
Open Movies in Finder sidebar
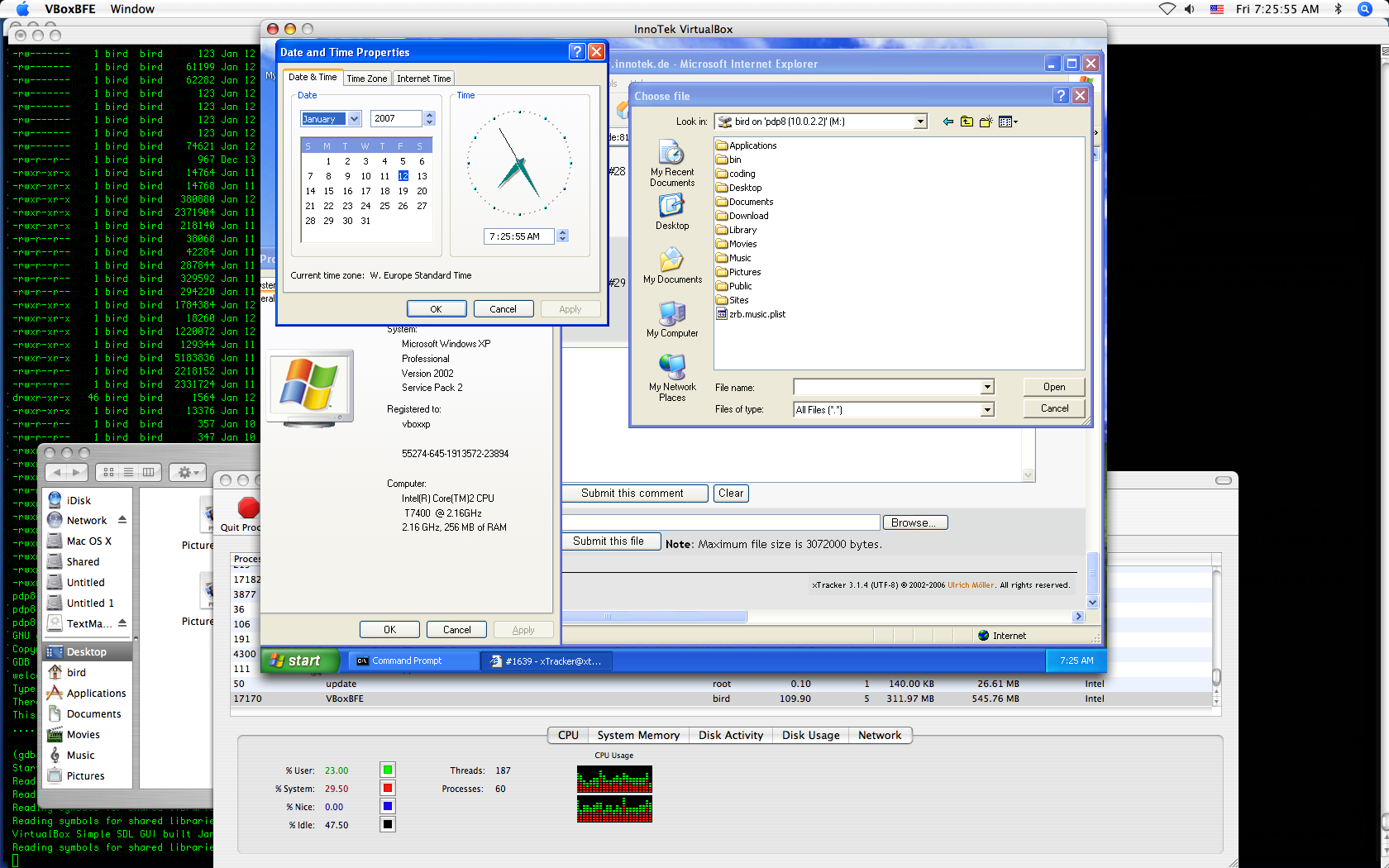pyautogui.click(x=83, y=734)
